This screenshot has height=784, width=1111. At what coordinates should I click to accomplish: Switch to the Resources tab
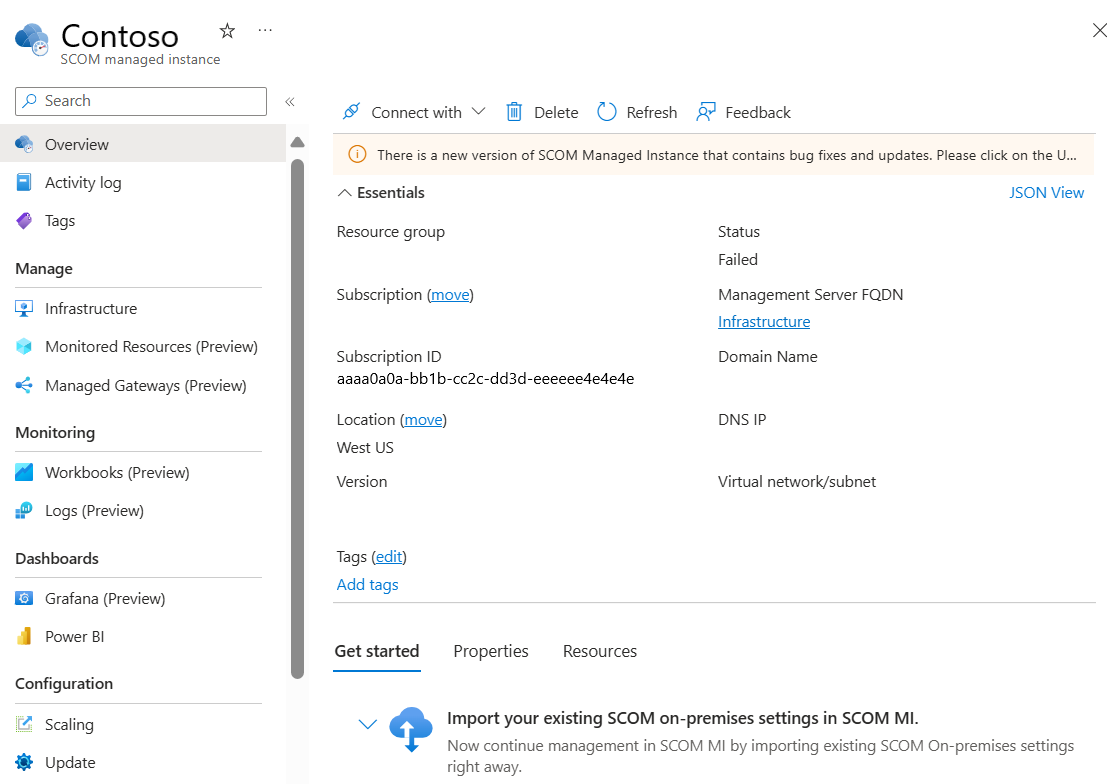click(599, 651)
